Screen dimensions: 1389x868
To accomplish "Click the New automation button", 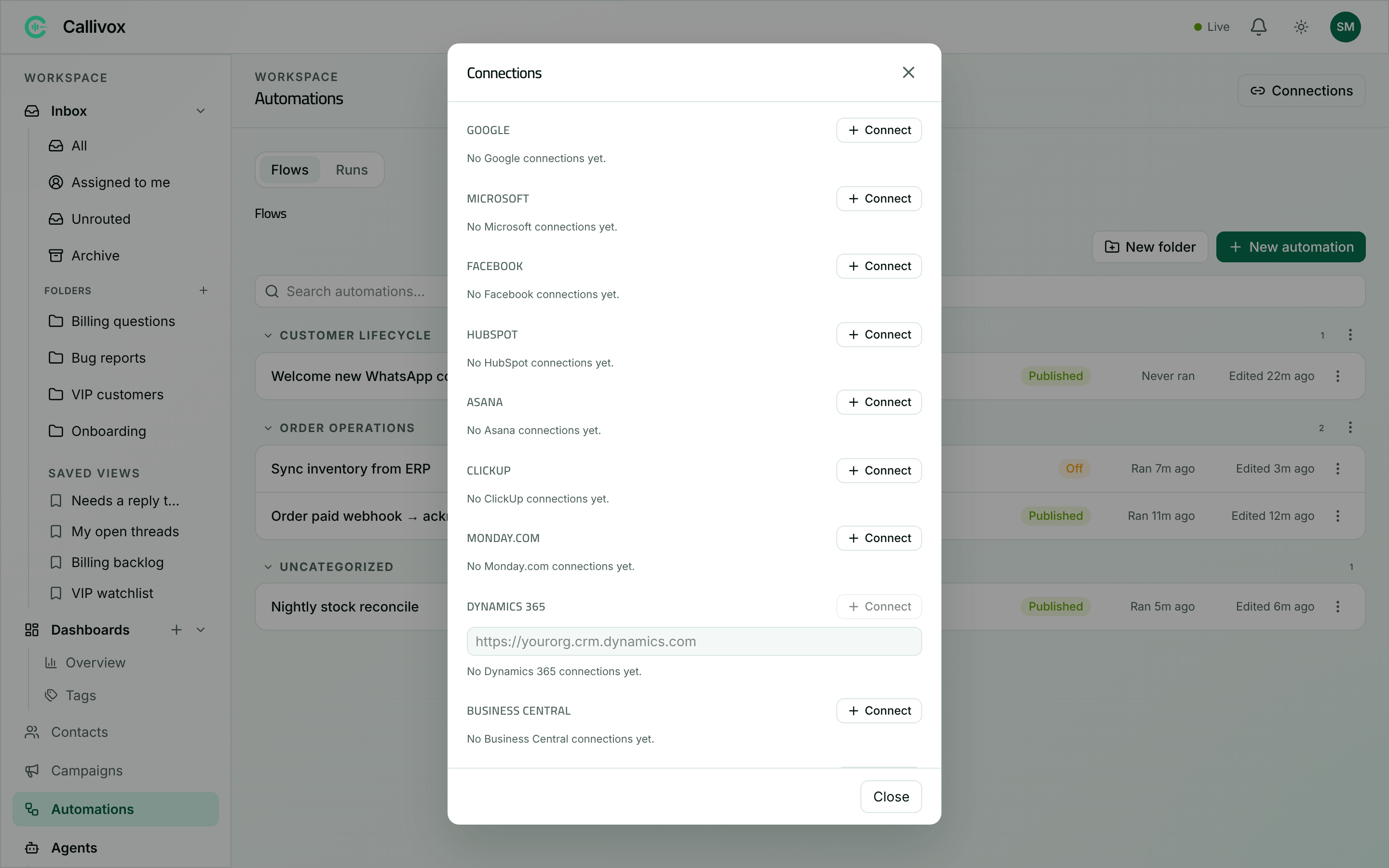I will point(1290,247).
